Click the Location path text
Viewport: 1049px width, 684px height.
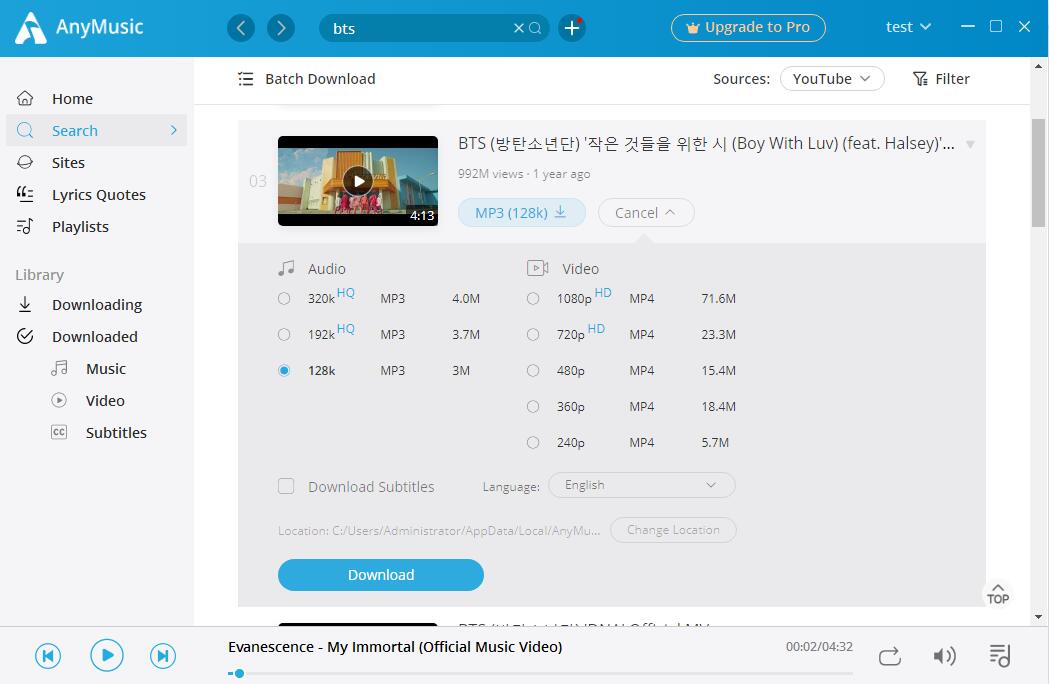click(x=439, y=531)
